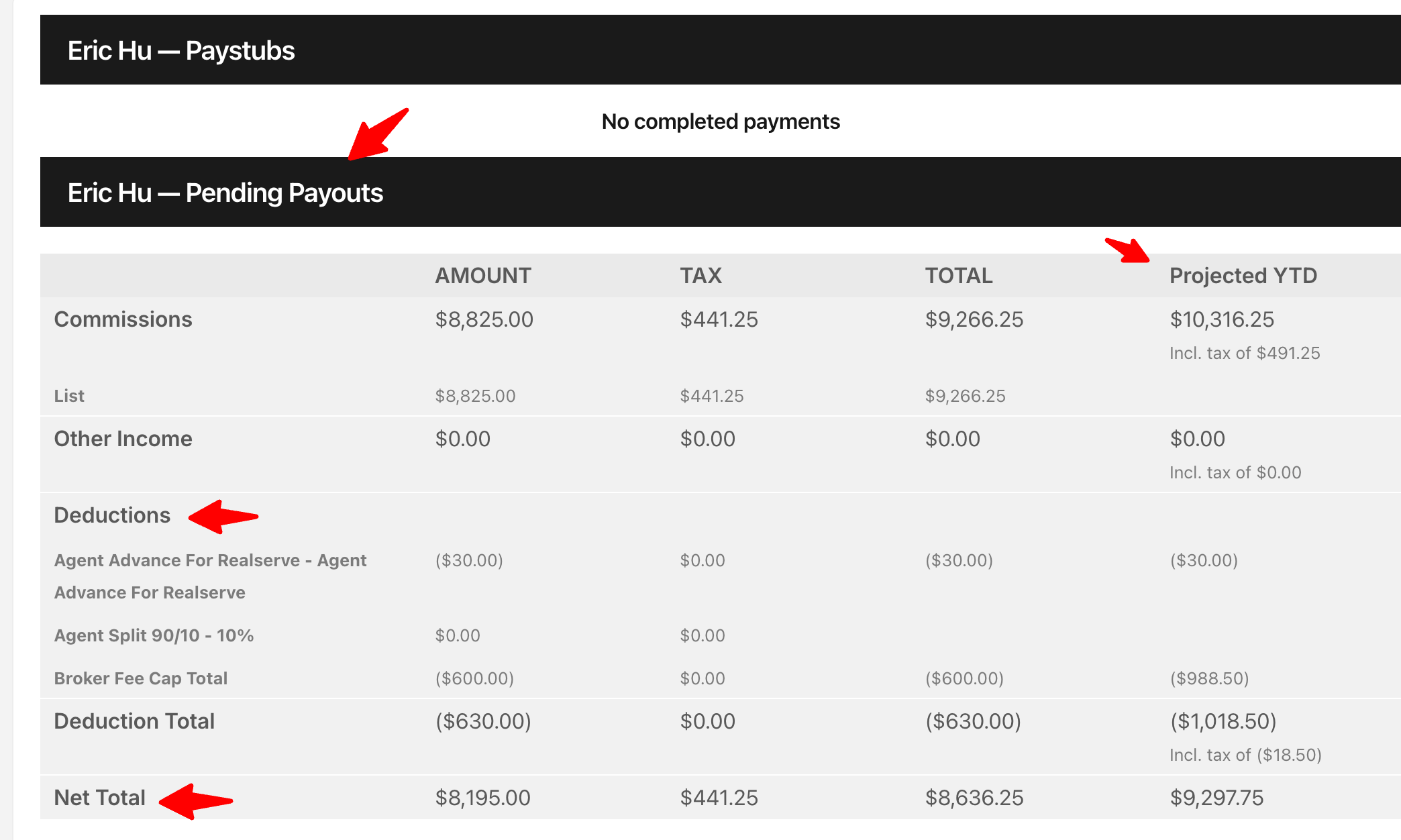Click Agent Advance For Realserve deduction entry
Viewport: 1401px width, 840px height.
pyautogui.click(x=210, y=576)
